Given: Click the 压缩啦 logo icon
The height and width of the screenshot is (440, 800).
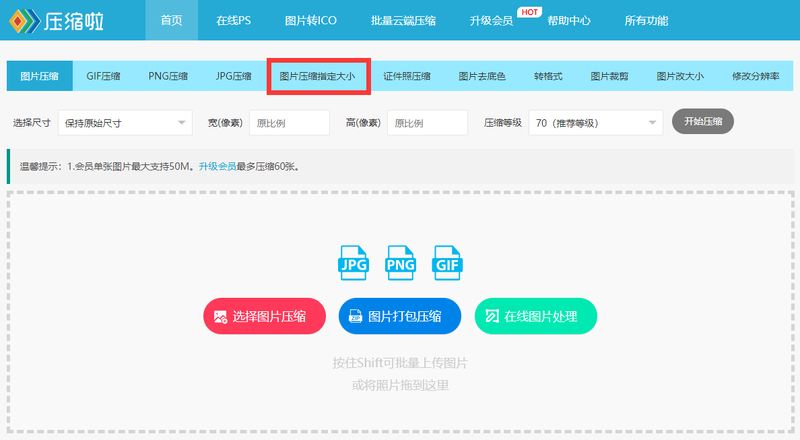Looking at the screenshot, I should [24, 21].
